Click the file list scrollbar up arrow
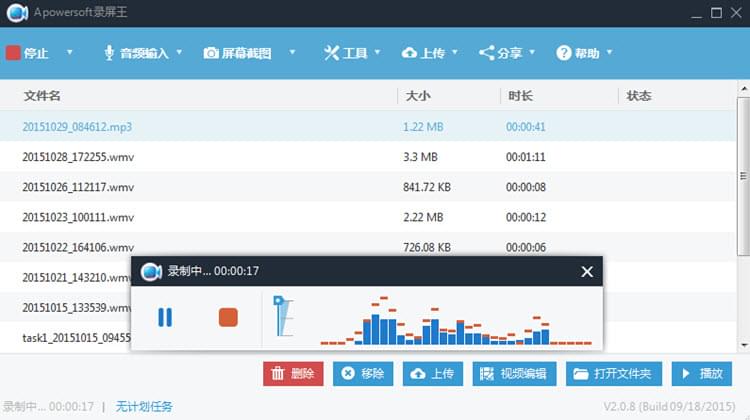750x420 pixels. 744,88
